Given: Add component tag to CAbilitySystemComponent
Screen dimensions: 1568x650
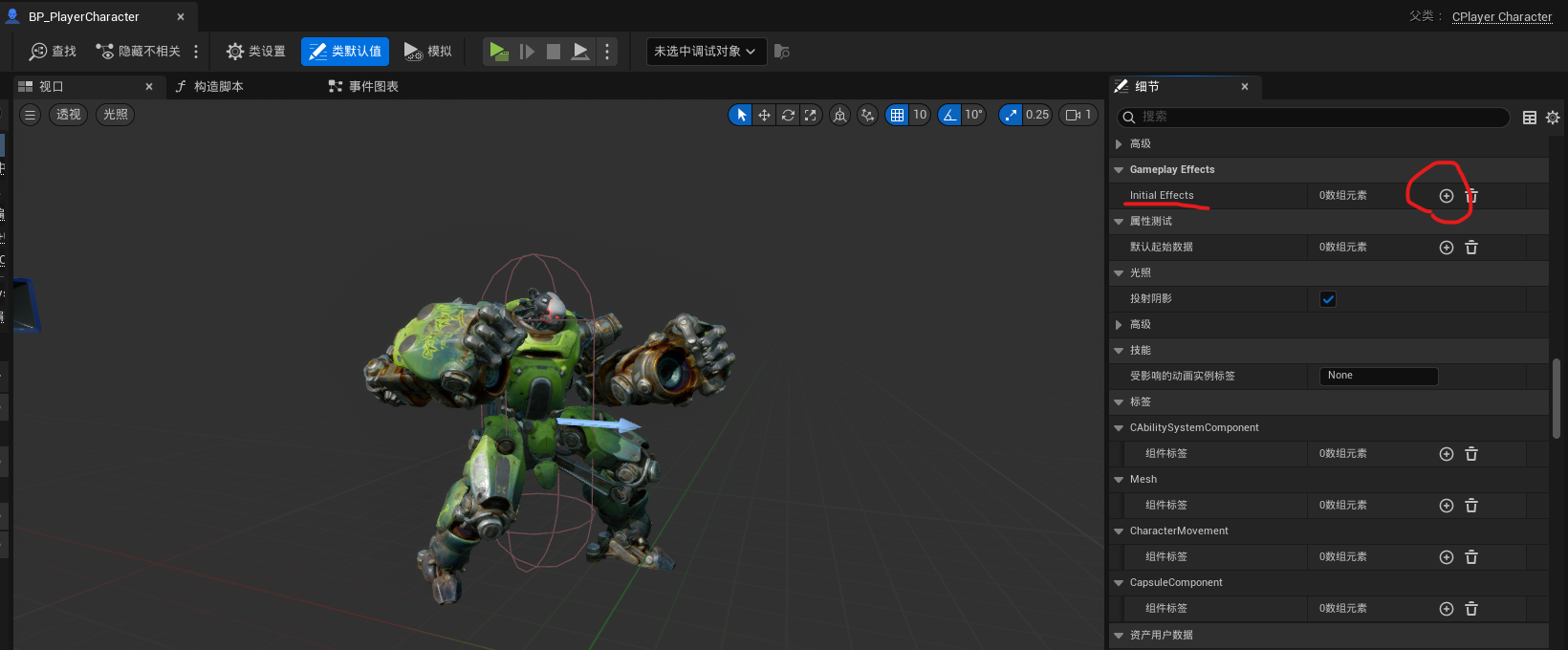Looking at the screenshot, I should pos(1447,454).
